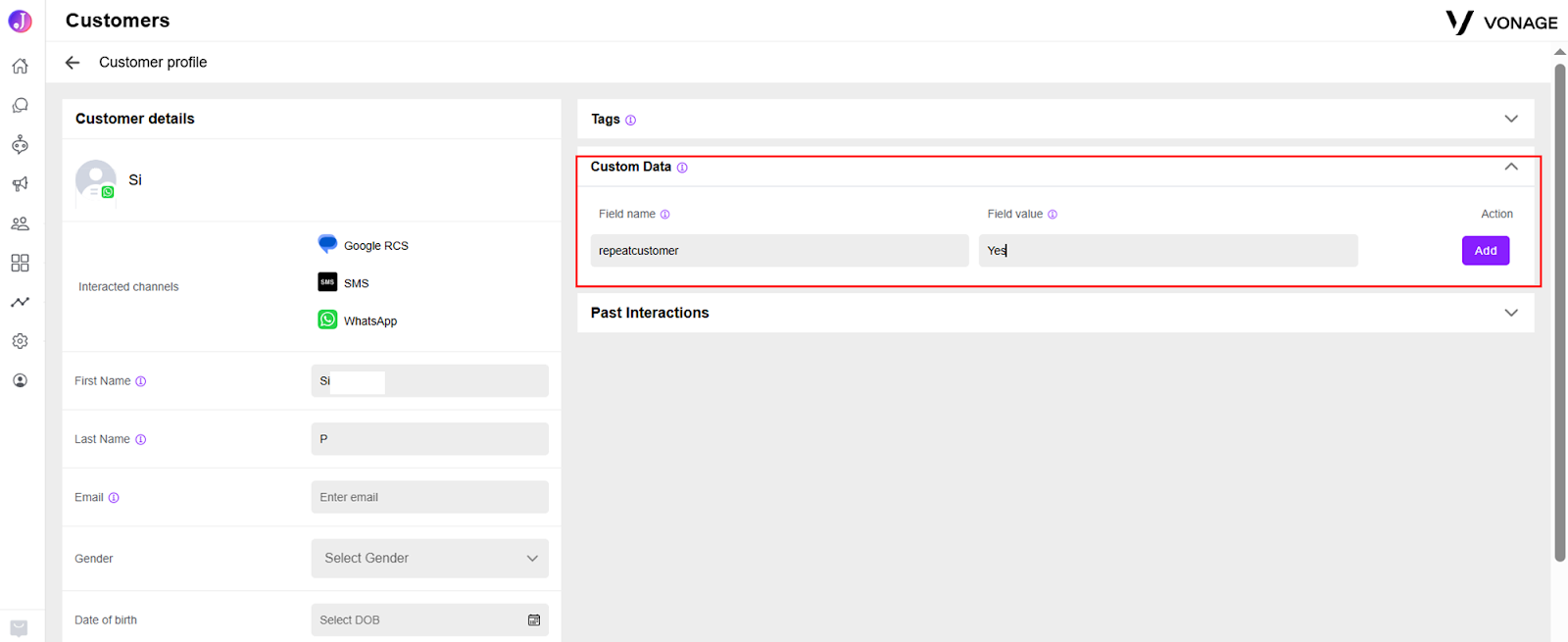
Task: Open the Conversations chat icon in sidebar
Action: point(20,106)
